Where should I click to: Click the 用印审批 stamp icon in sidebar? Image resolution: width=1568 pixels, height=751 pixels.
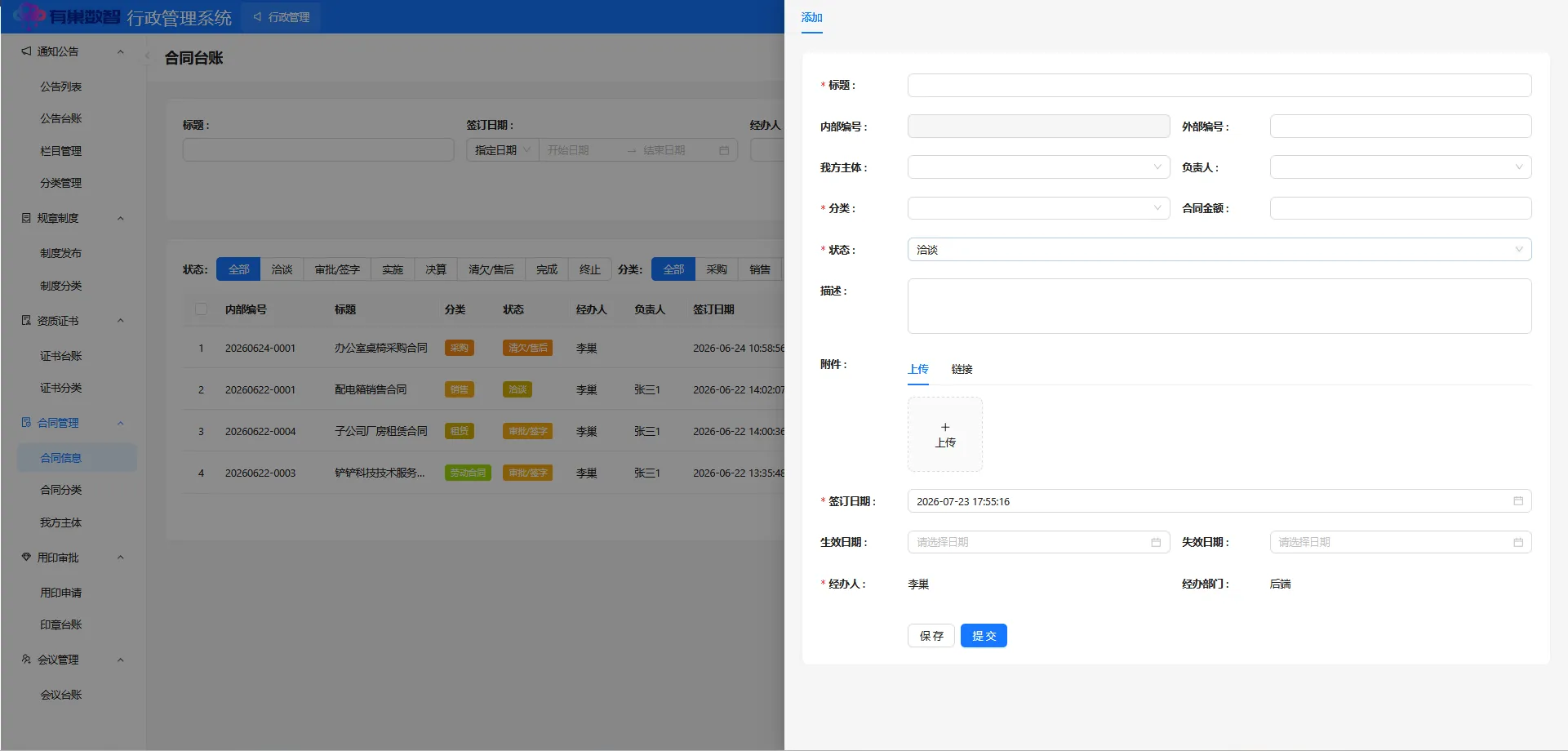pos(26,558)
